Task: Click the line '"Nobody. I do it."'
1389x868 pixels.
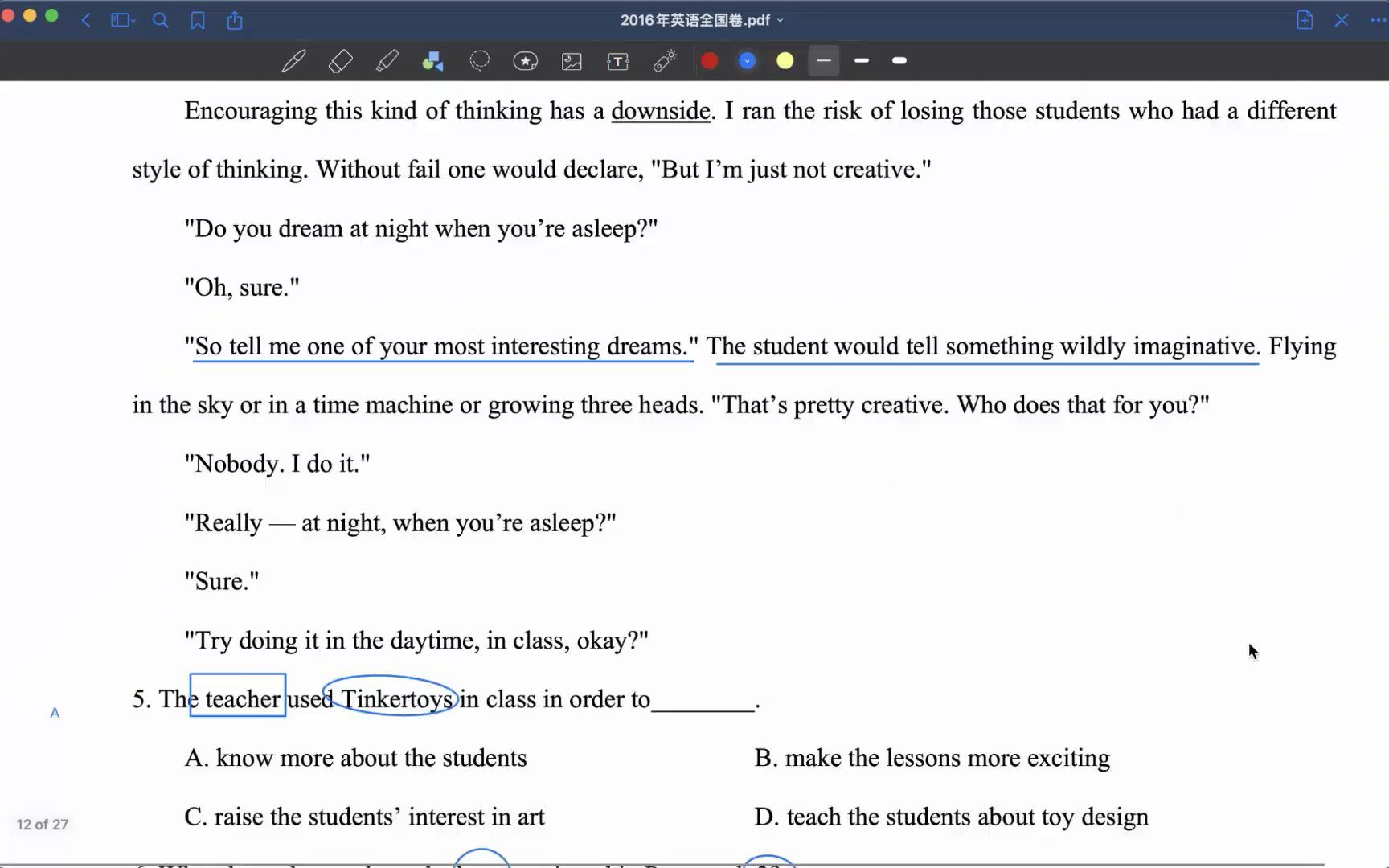Action: pyautogui.click(x=277, y=464)
